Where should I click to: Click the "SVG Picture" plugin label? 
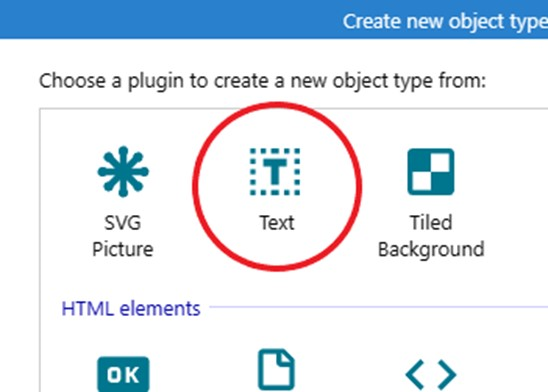tap(123, 236)
